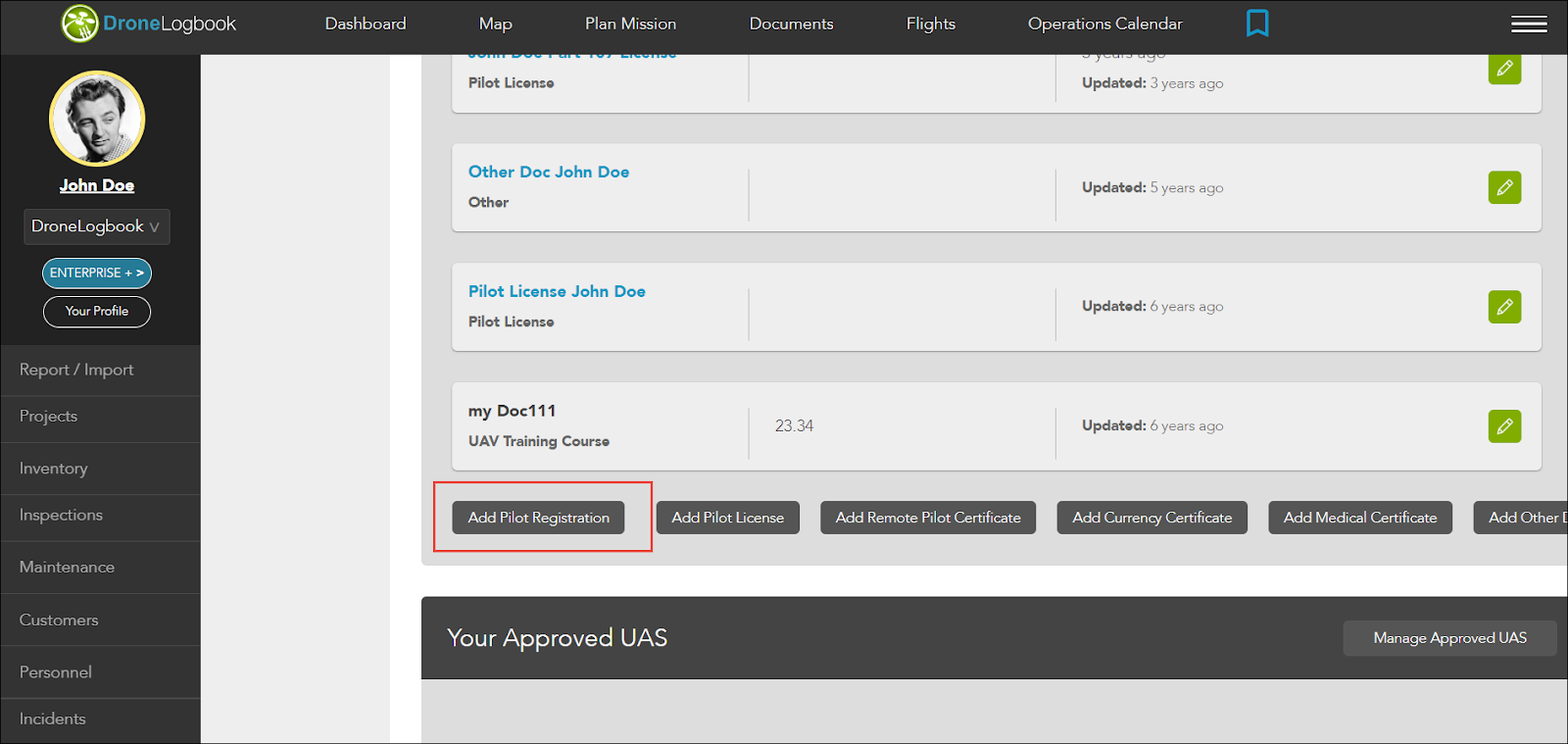This screenshot has height=744, width=1568.
Task: Open Plan Mission in navigation
Action: 631,24
